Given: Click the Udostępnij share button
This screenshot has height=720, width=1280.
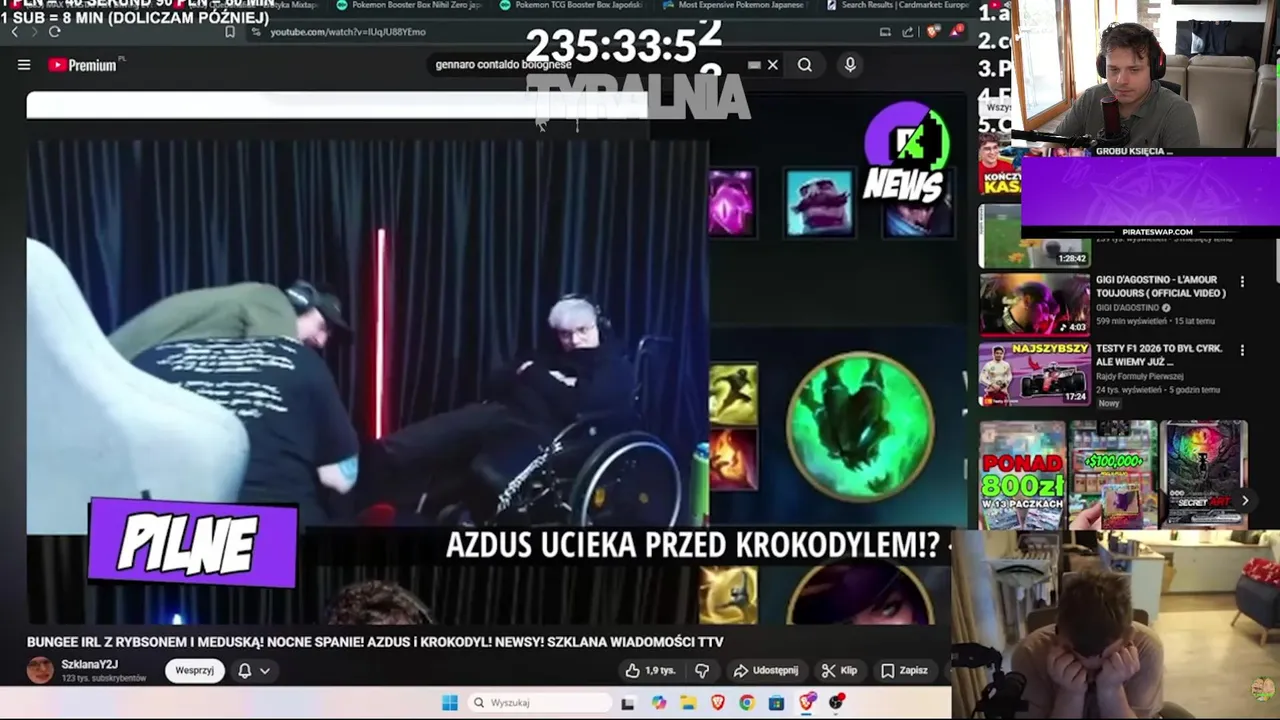Looking at the screenshot, I should click(765, 671).
